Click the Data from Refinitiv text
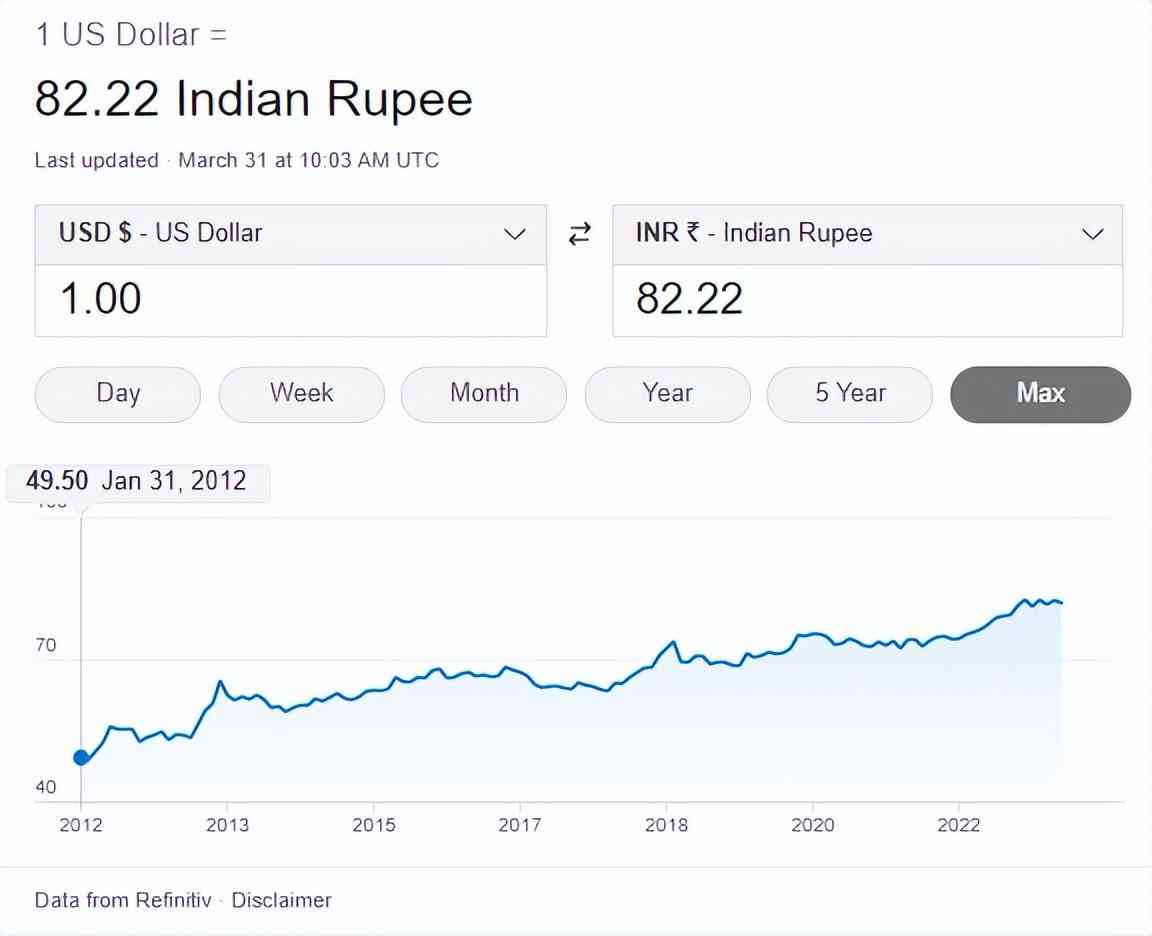 [123, 900]
